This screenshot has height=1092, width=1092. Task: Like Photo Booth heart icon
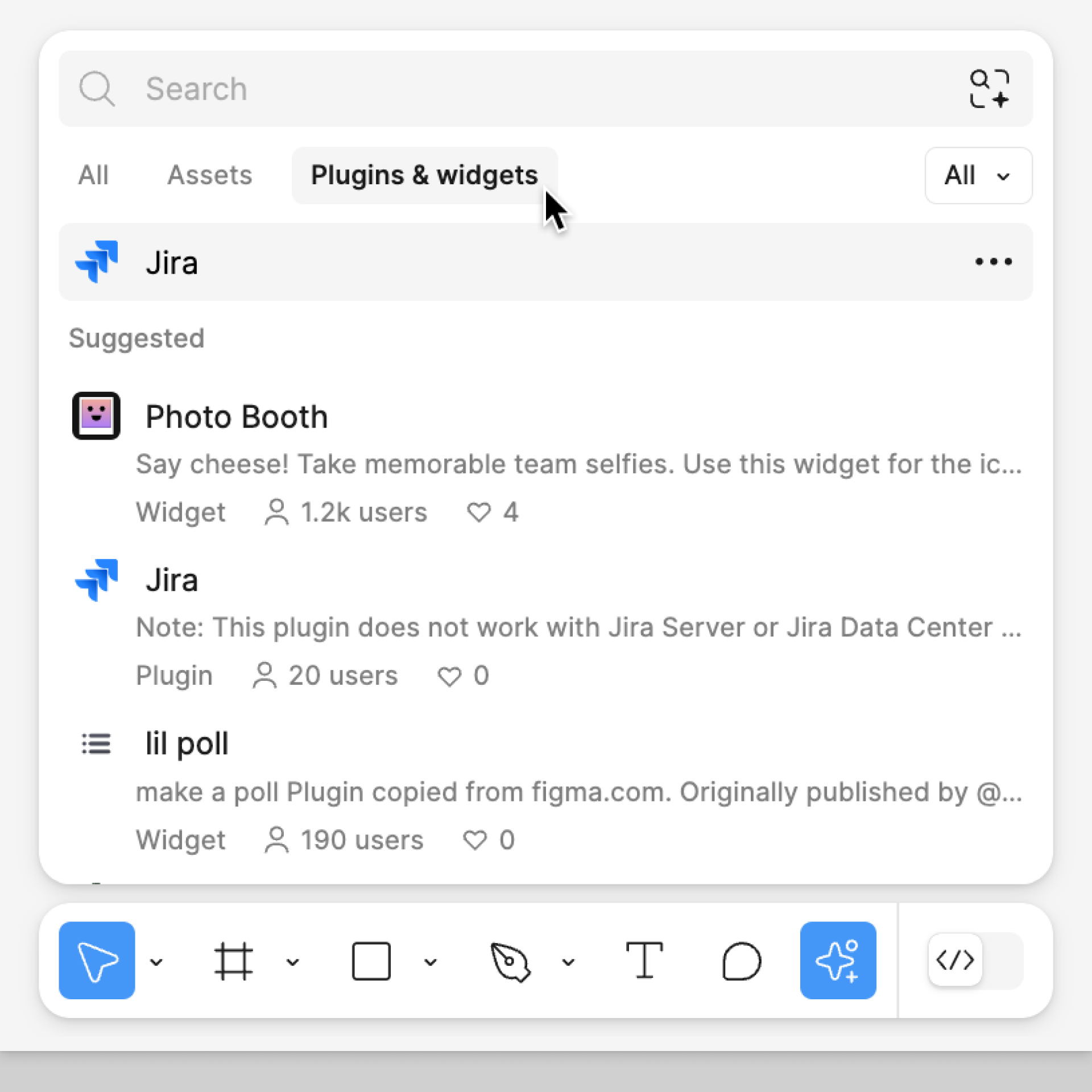478,512
